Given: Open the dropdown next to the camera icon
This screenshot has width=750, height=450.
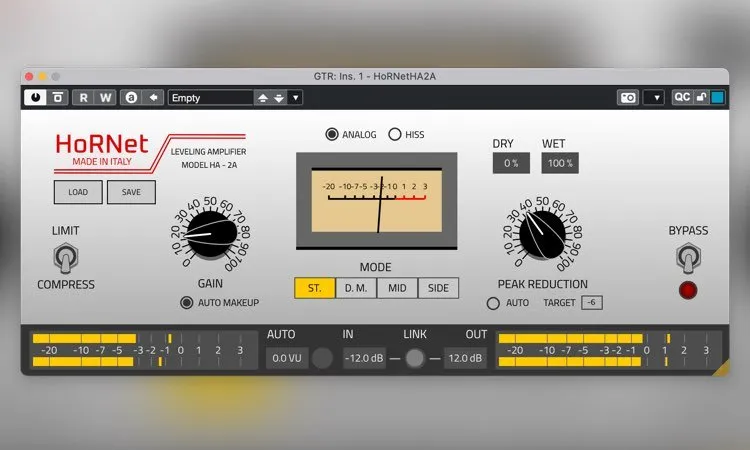Looking at the screenshot, I should (654, 98).
